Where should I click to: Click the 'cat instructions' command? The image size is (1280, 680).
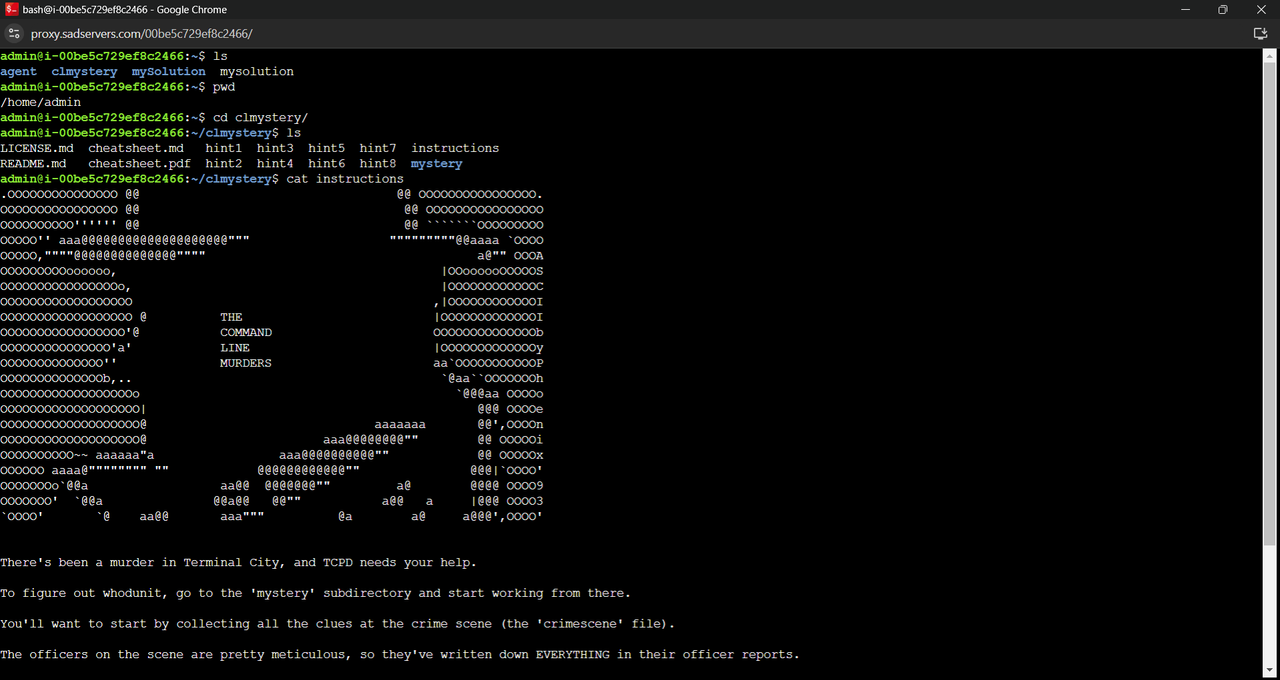click(345, 179)
